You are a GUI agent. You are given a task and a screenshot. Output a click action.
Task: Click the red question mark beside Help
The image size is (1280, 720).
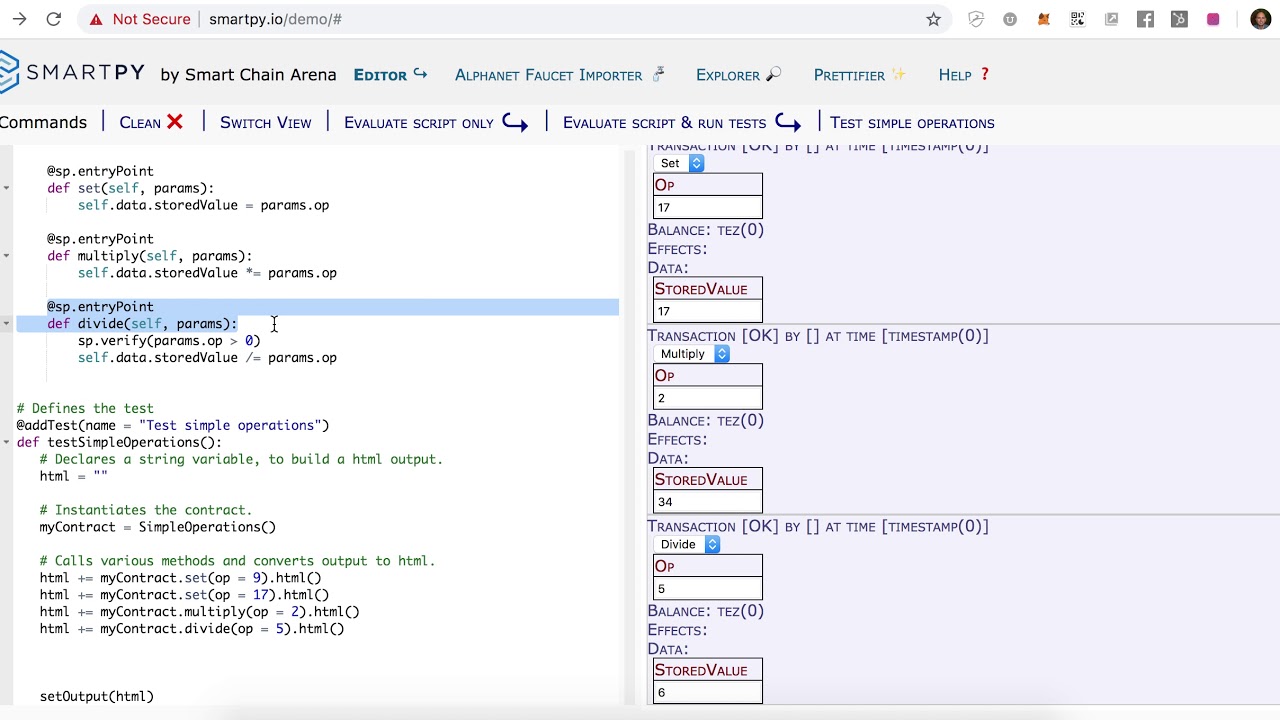pyautogui.click(x=984, y=74)
